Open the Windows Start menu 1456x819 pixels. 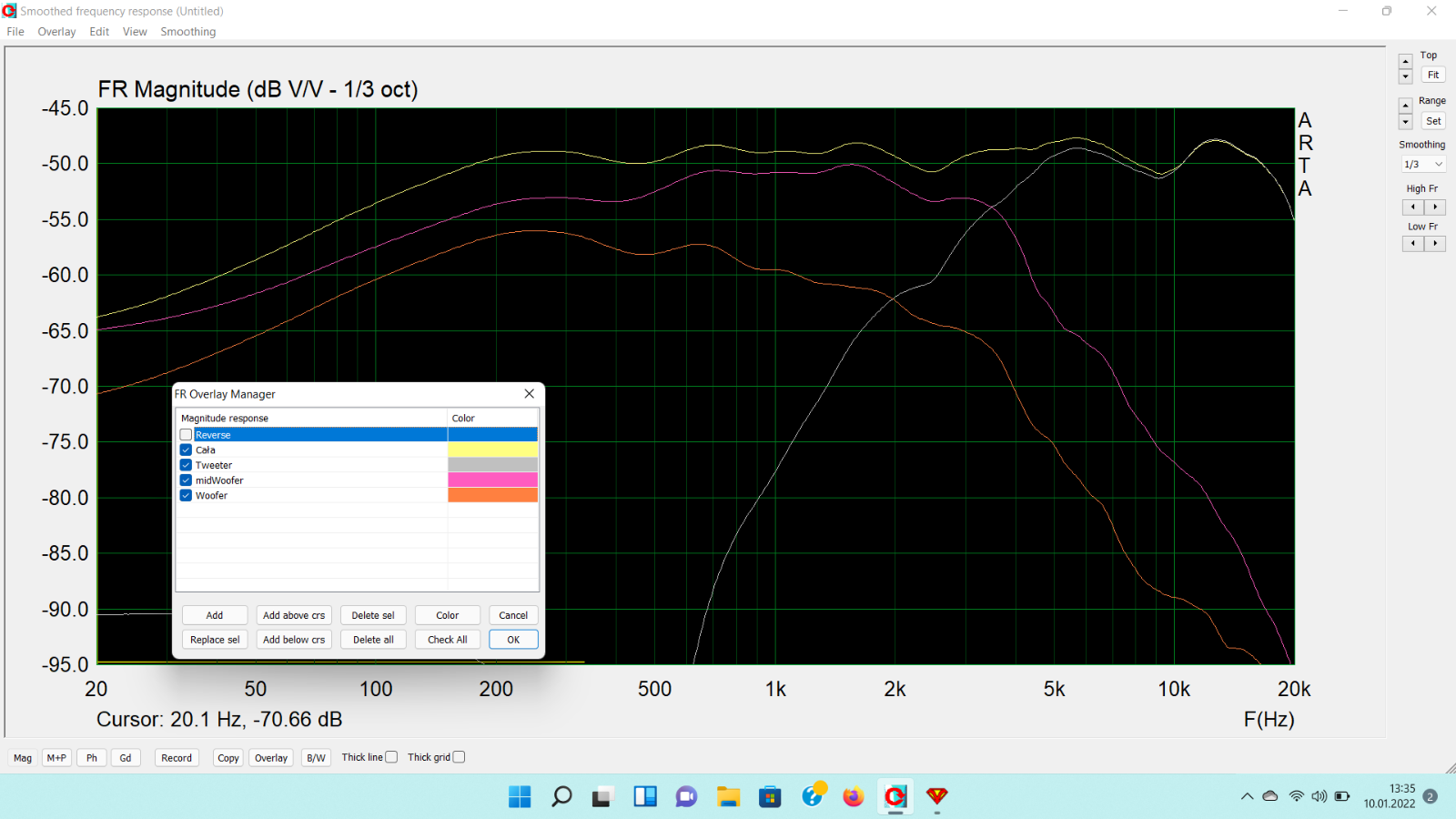coord(520,797)
